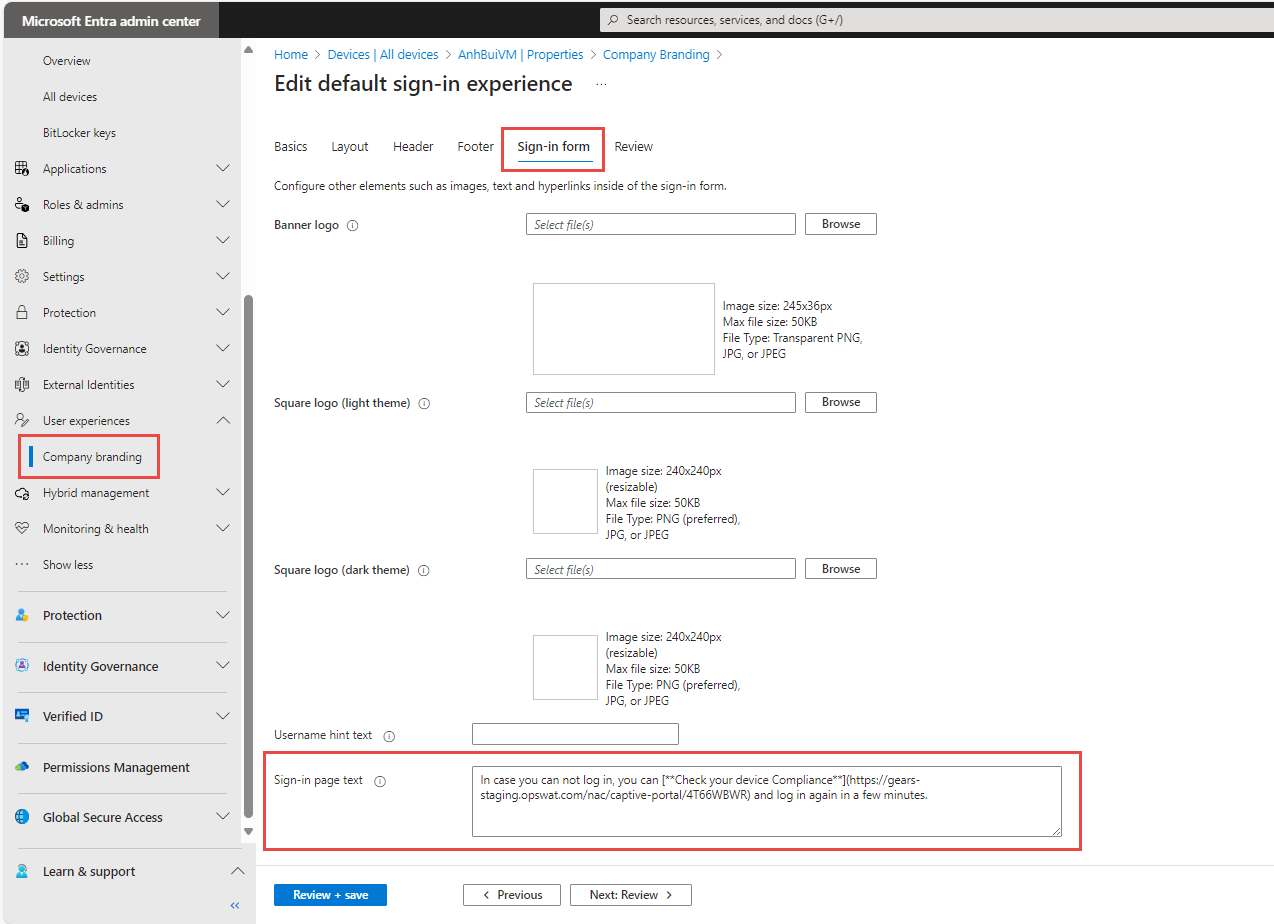
Task: Click the Verified ID icon
Action: (22, 716)
